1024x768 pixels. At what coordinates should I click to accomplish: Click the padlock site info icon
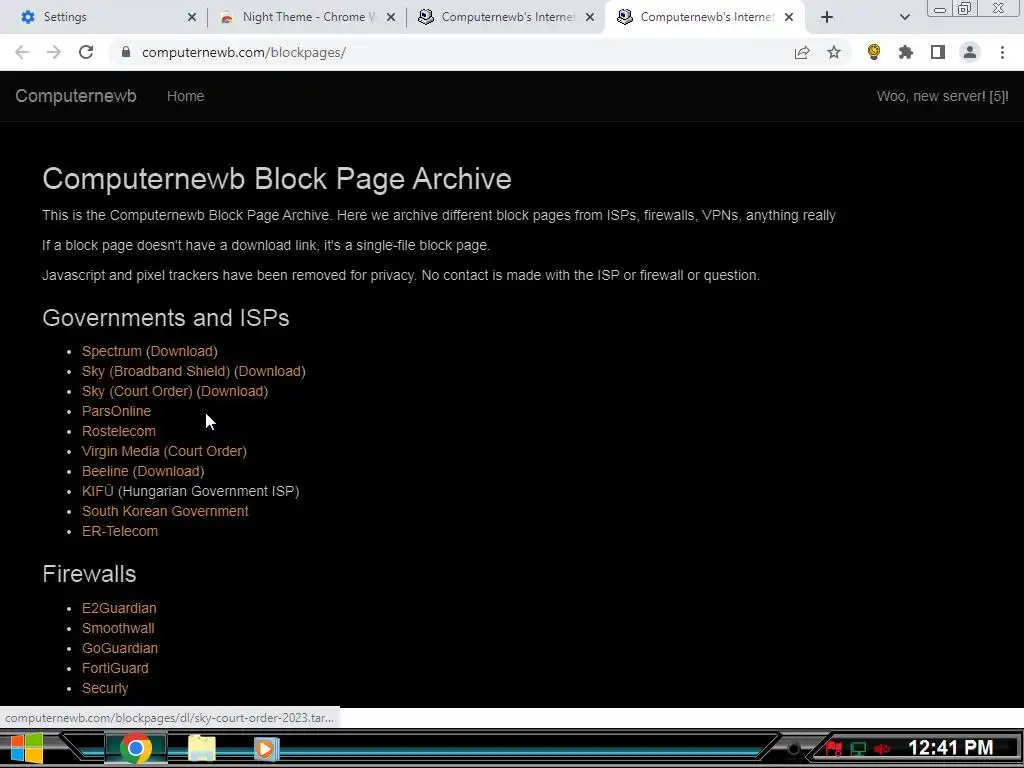tap(126, 52)
